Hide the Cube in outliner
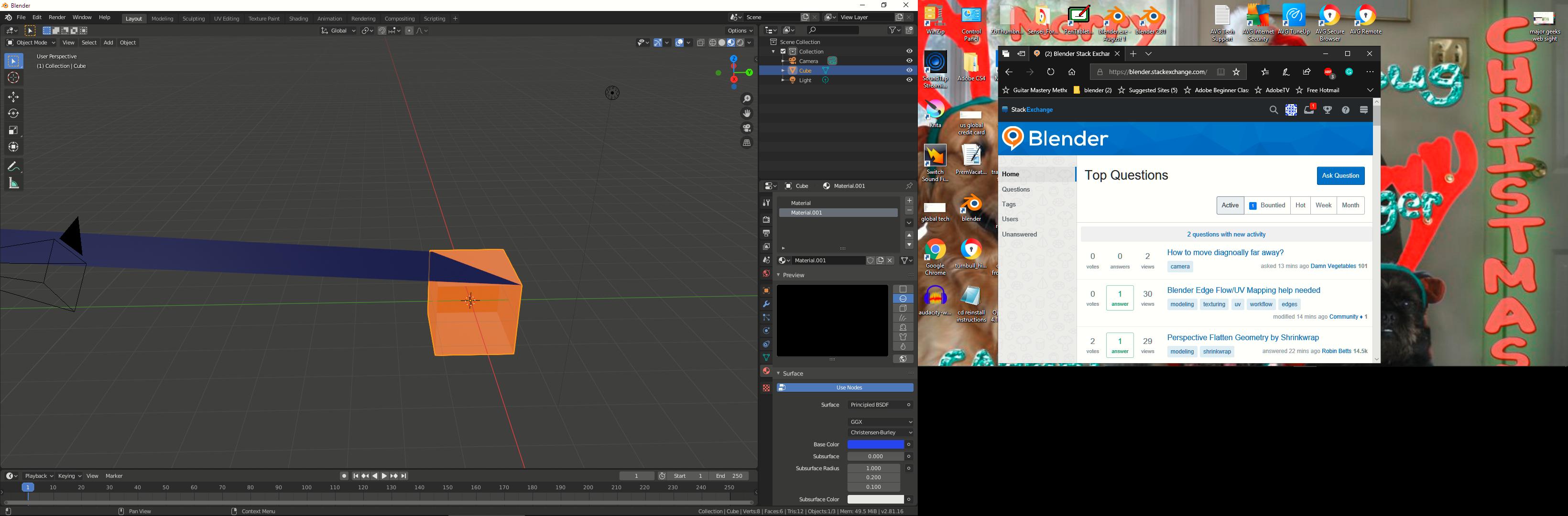 pos(909,71)
